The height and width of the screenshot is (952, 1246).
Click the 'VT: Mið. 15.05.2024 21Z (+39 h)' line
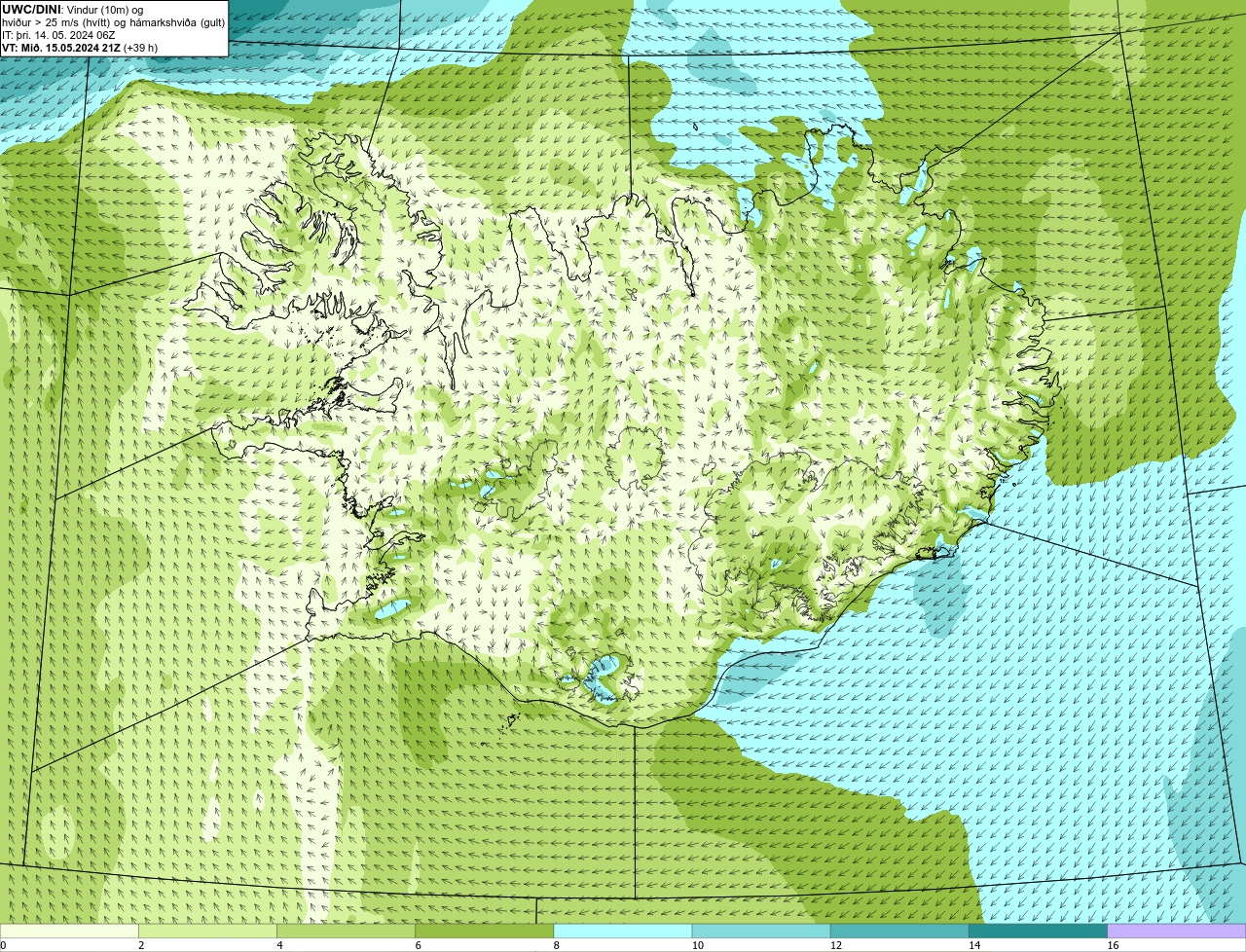(x=80, y=47)
